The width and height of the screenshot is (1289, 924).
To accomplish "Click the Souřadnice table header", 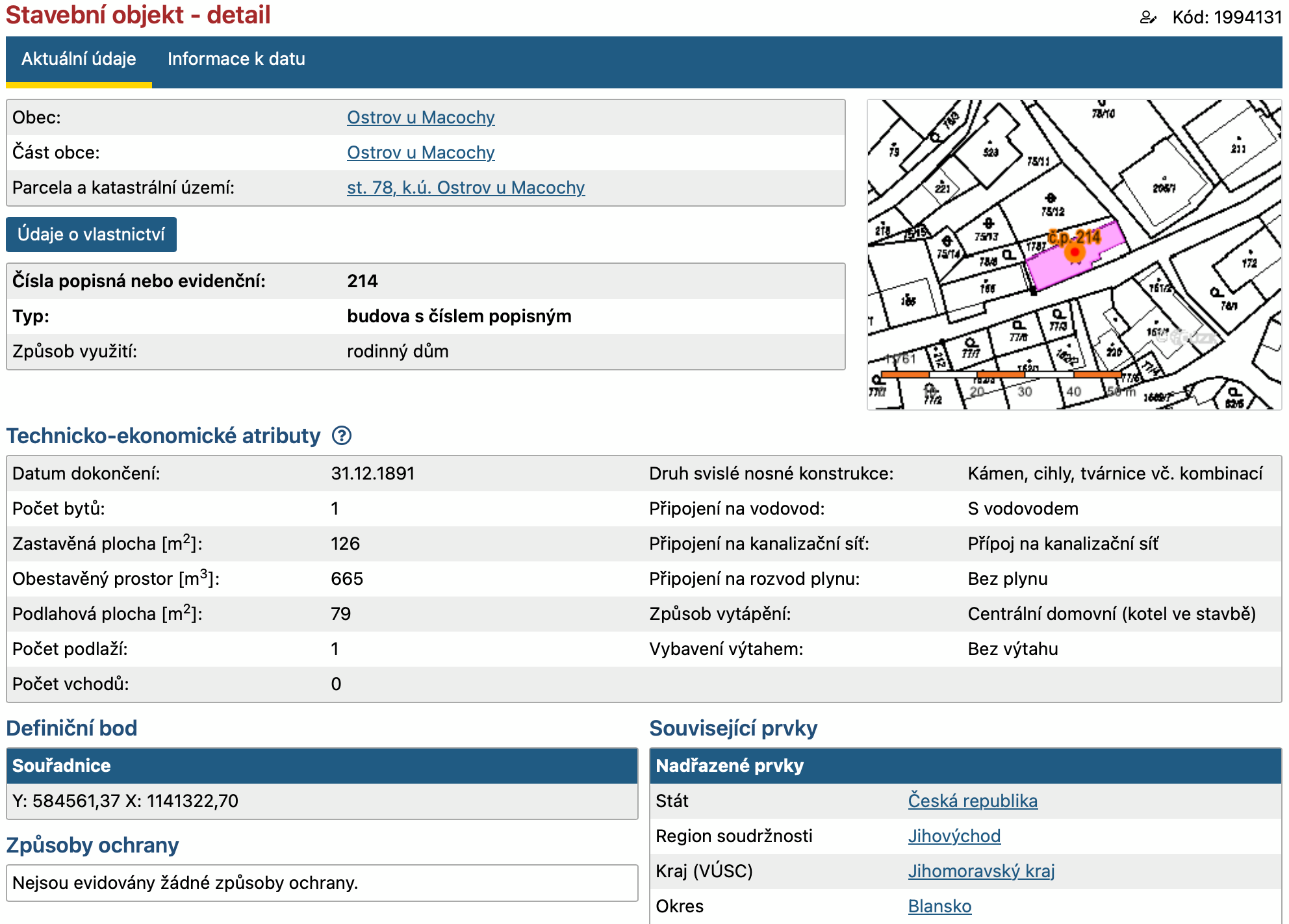I will (322, 766).
